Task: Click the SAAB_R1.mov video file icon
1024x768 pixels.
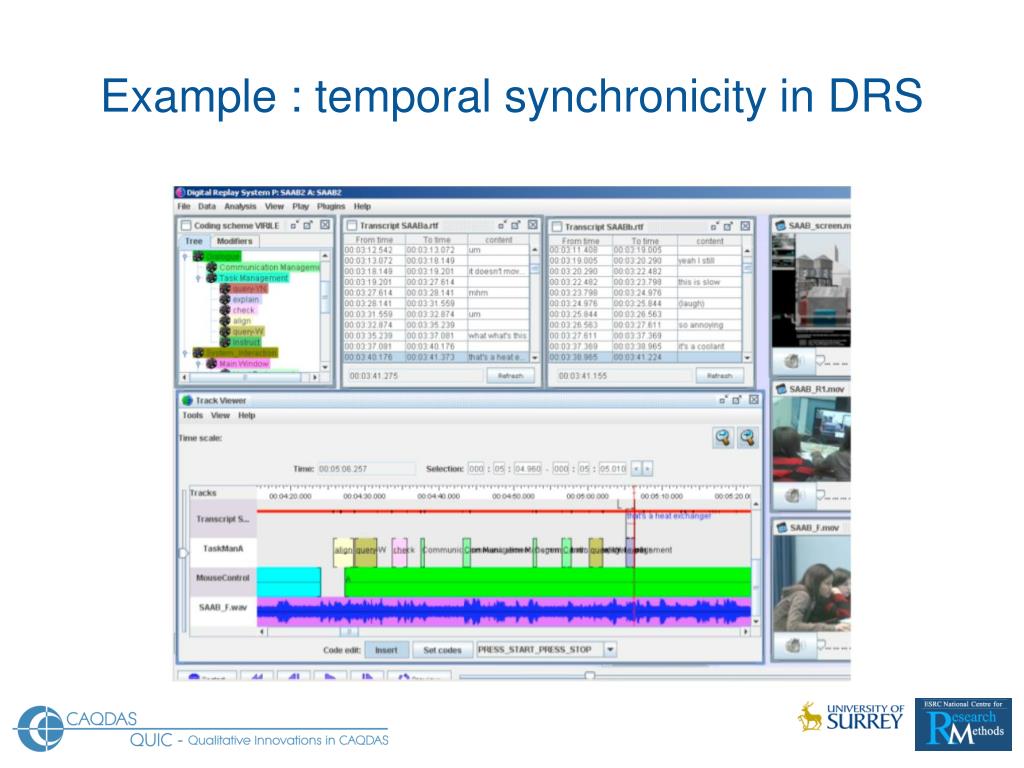Action: coord(781,389)
